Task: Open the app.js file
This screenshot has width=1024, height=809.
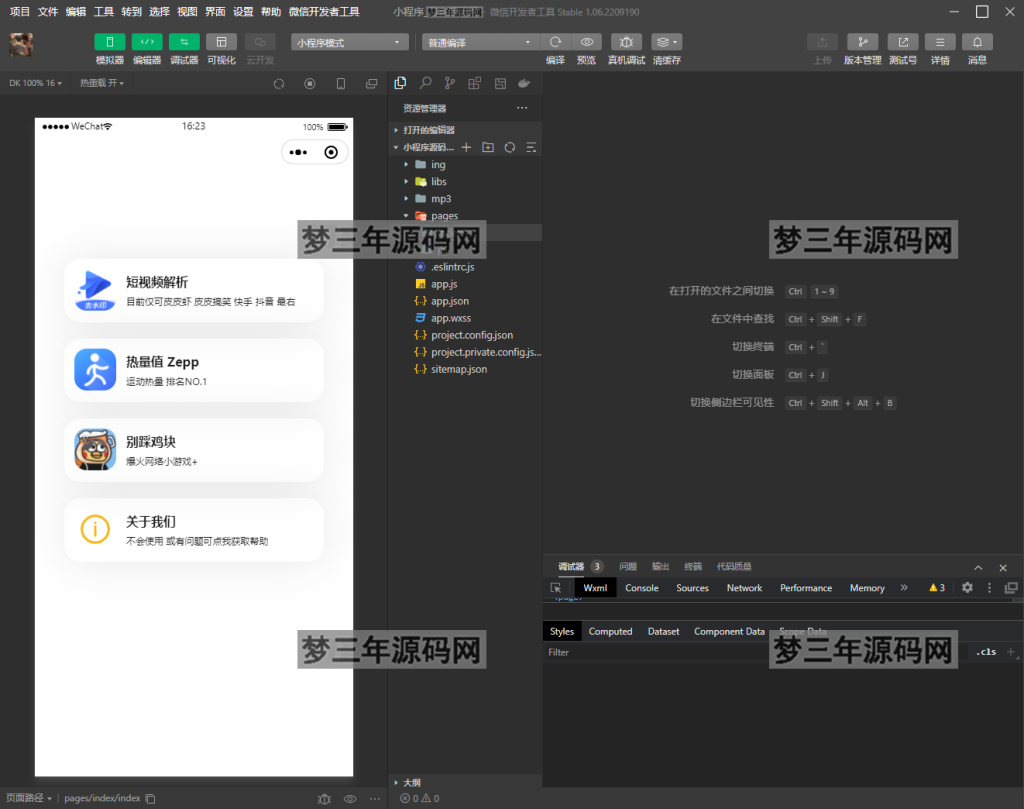Action: (465, 284)
